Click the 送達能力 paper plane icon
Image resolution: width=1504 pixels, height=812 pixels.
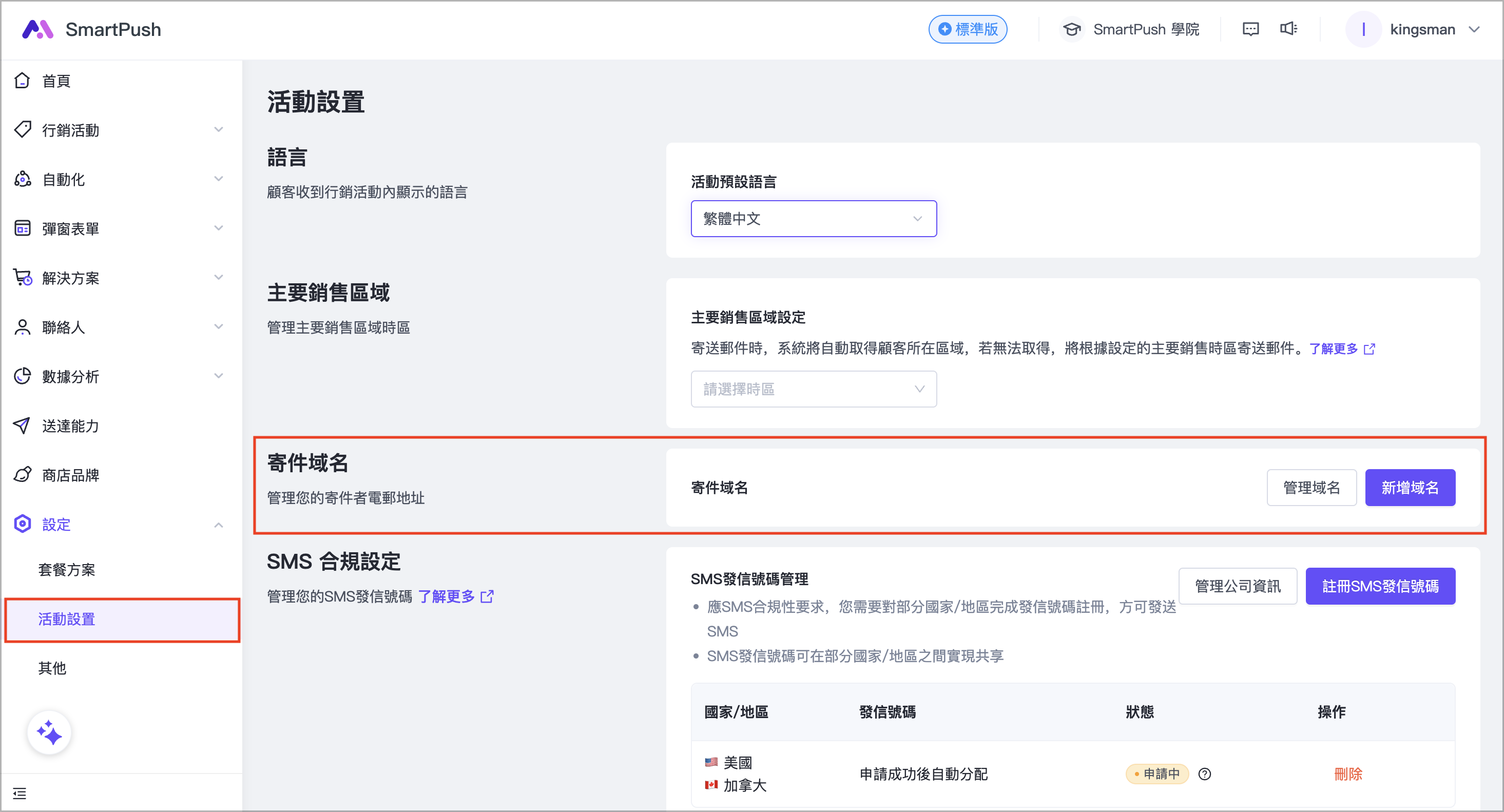pos(22,426)
